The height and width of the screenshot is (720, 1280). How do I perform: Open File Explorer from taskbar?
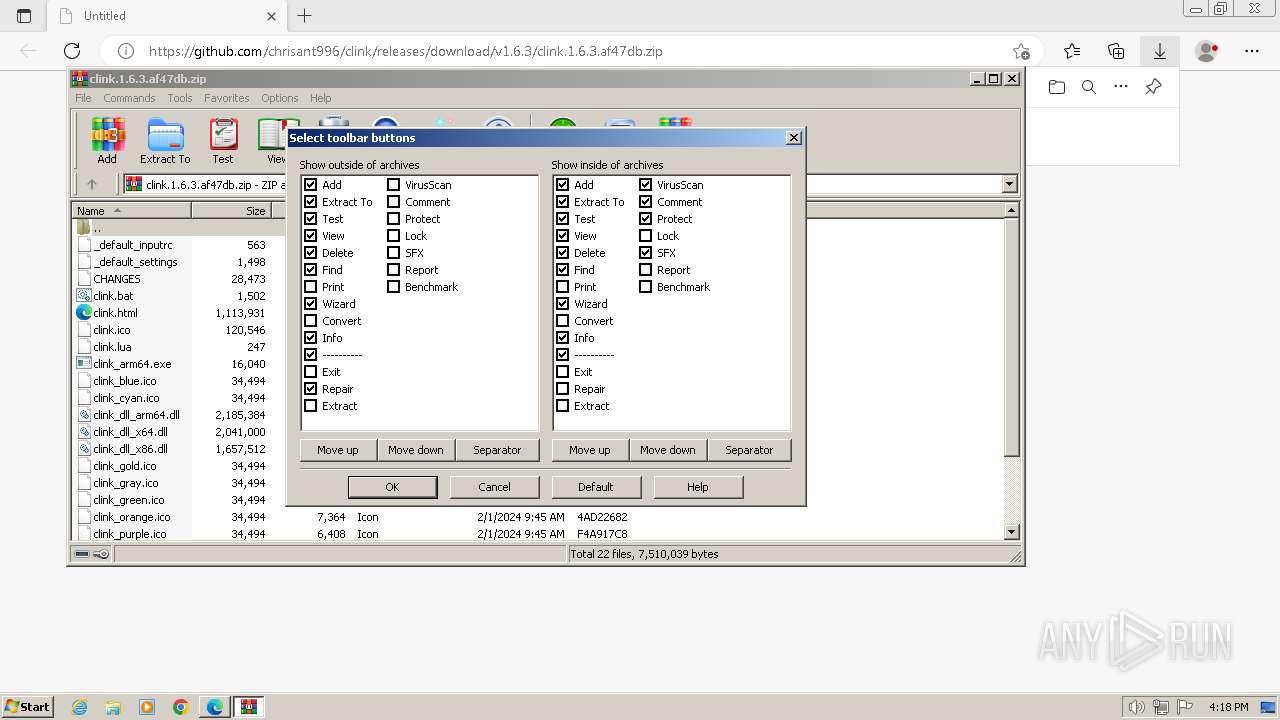tap(113, 707)
